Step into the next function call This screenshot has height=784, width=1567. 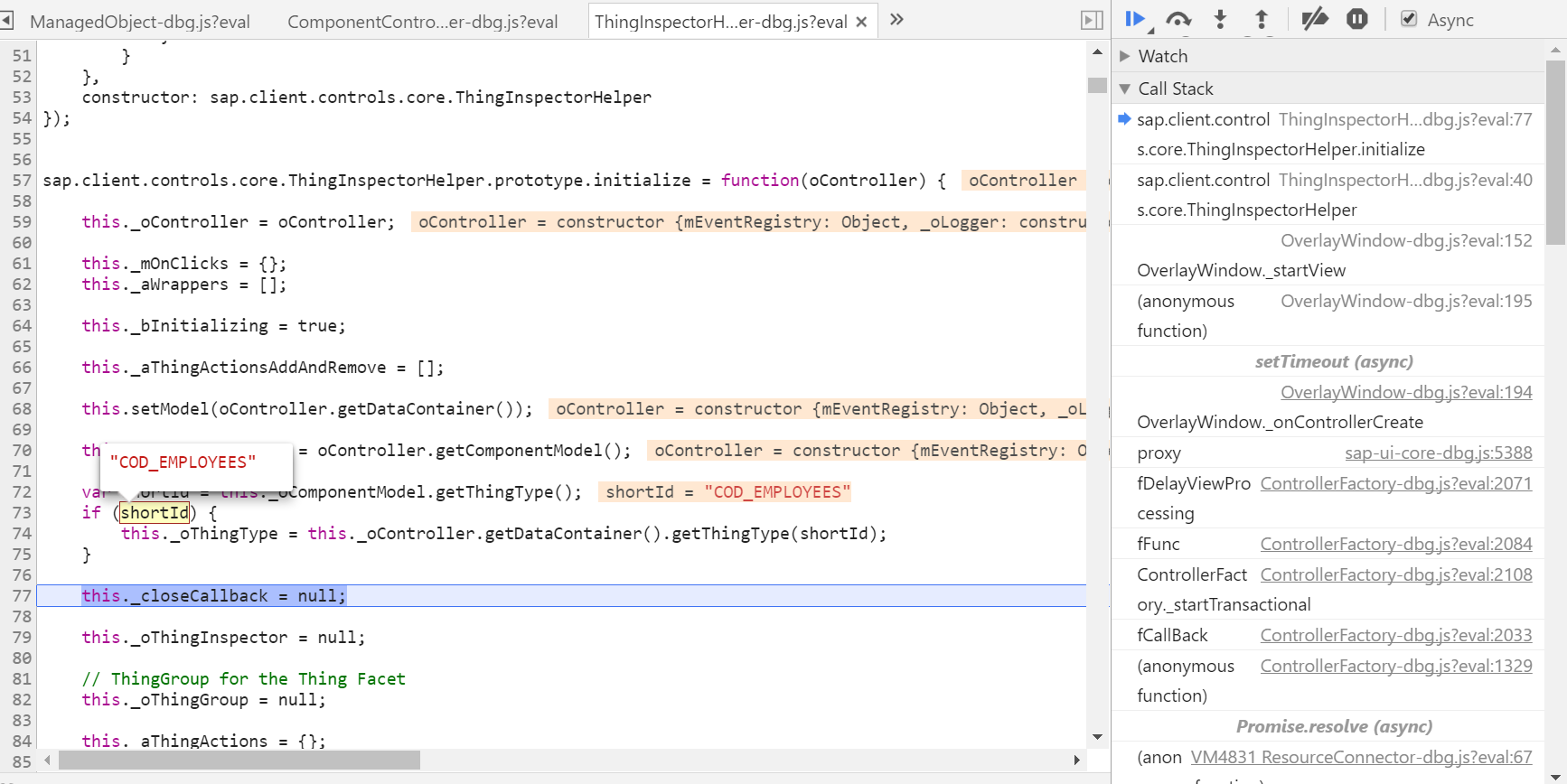click(1220, 19)
